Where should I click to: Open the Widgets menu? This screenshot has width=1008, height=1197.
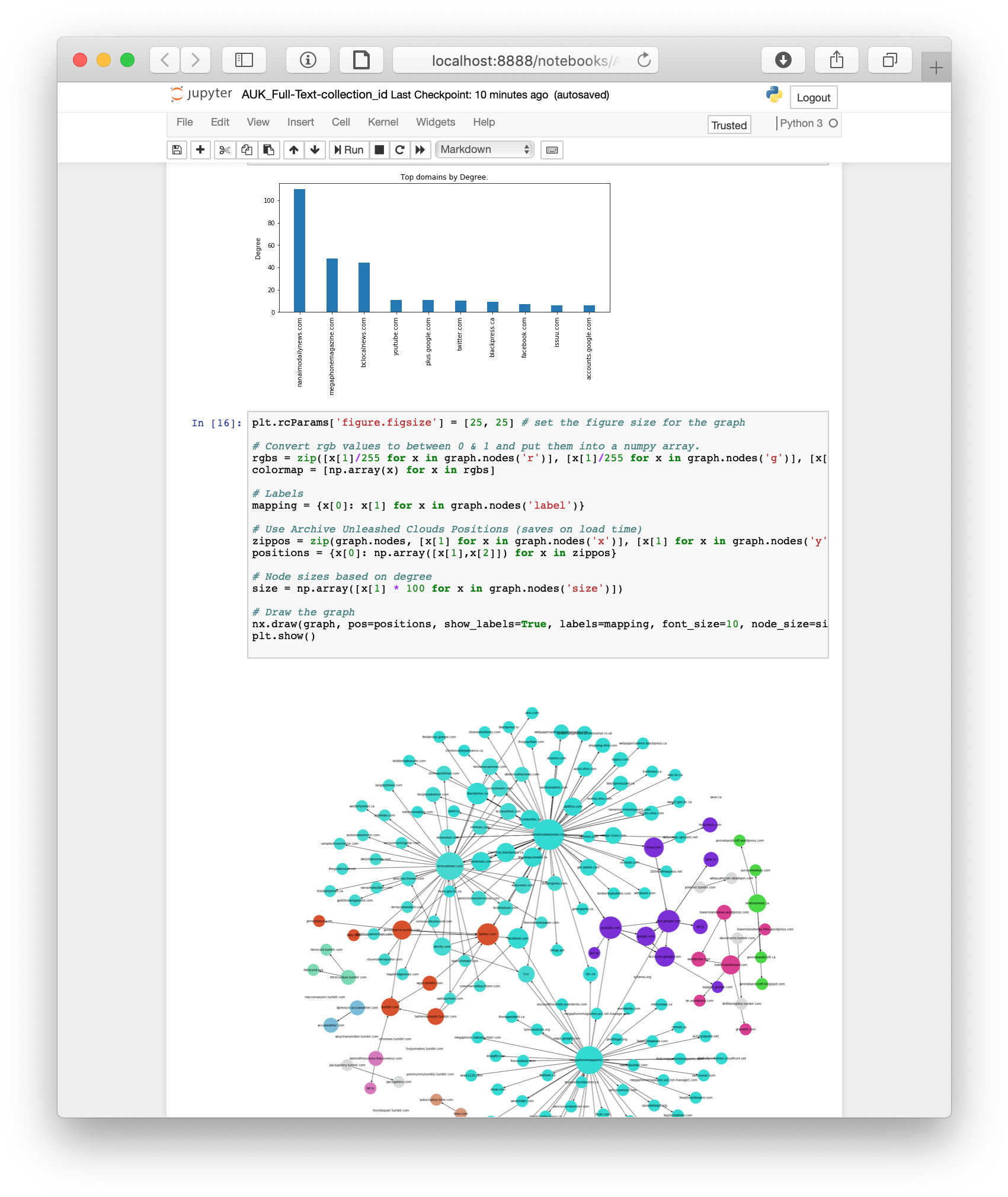436,122
